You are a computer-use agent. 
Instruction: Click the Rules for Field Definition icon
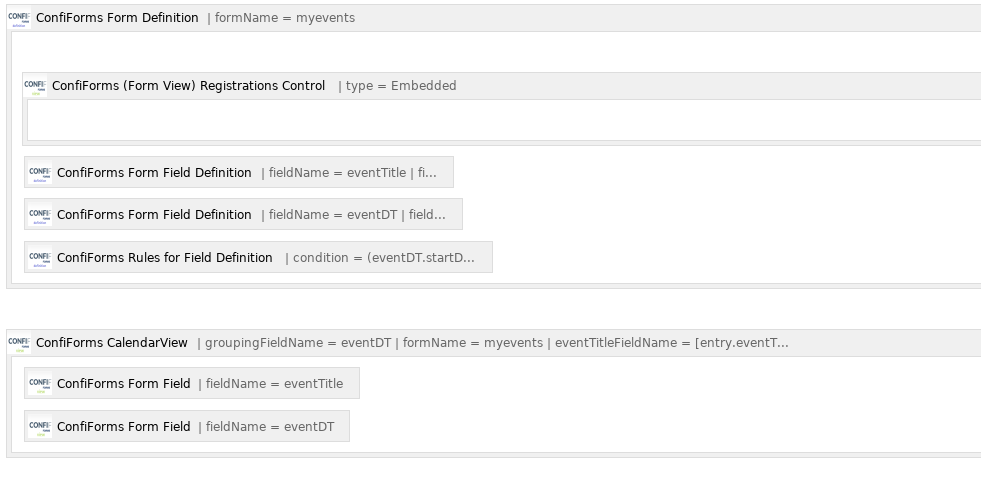[40, 258]
